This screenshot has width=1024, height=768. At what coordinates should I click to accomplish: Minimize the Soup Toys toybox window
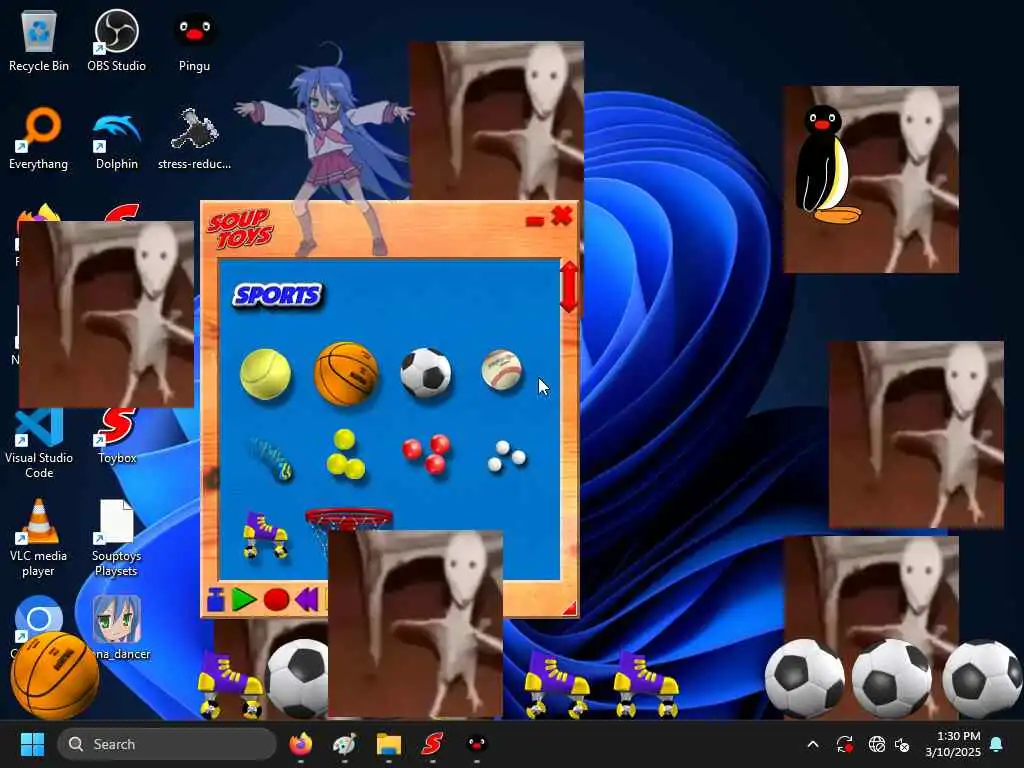535,221
